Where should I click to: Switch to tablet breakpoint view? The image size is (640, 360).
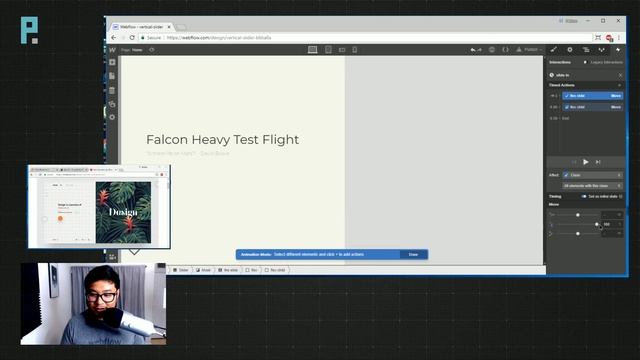click(x=328, y=50)
